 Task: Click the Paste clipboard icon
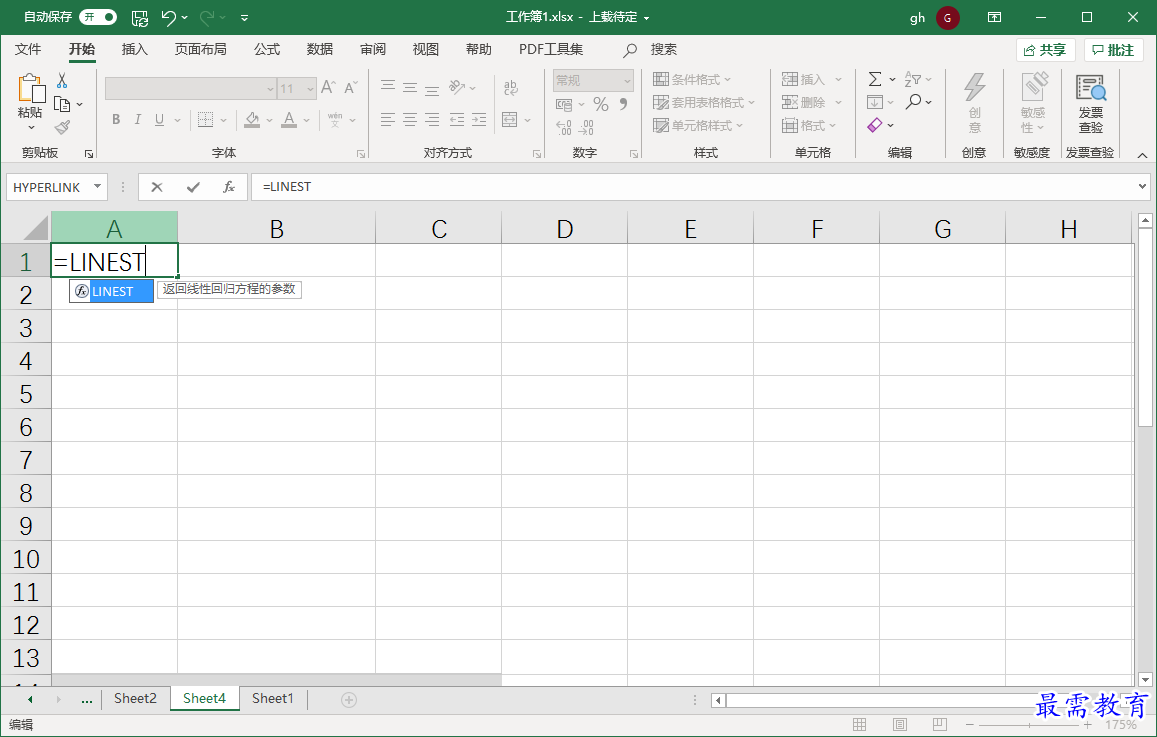[x=31, y=89]
